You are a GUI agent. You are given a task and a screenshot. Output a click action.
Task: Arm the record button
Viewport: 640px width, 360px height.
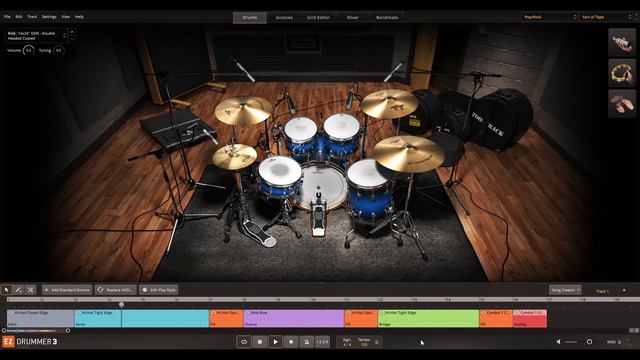tap(291, 342)
